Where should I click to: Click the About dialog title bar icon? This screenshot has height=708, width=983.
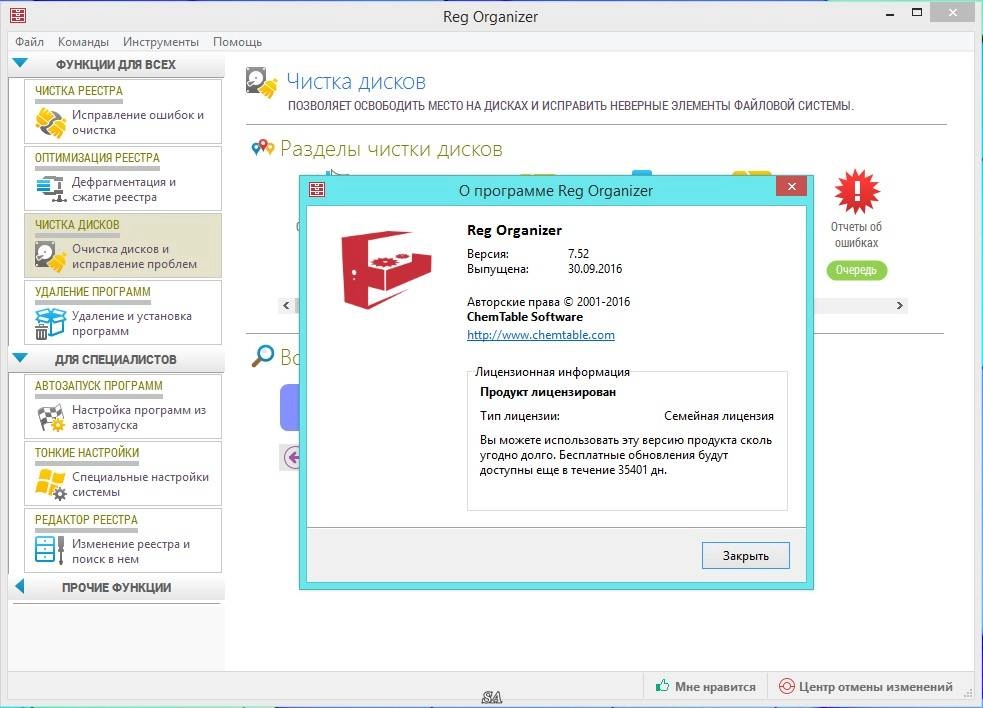pos(317,189)
